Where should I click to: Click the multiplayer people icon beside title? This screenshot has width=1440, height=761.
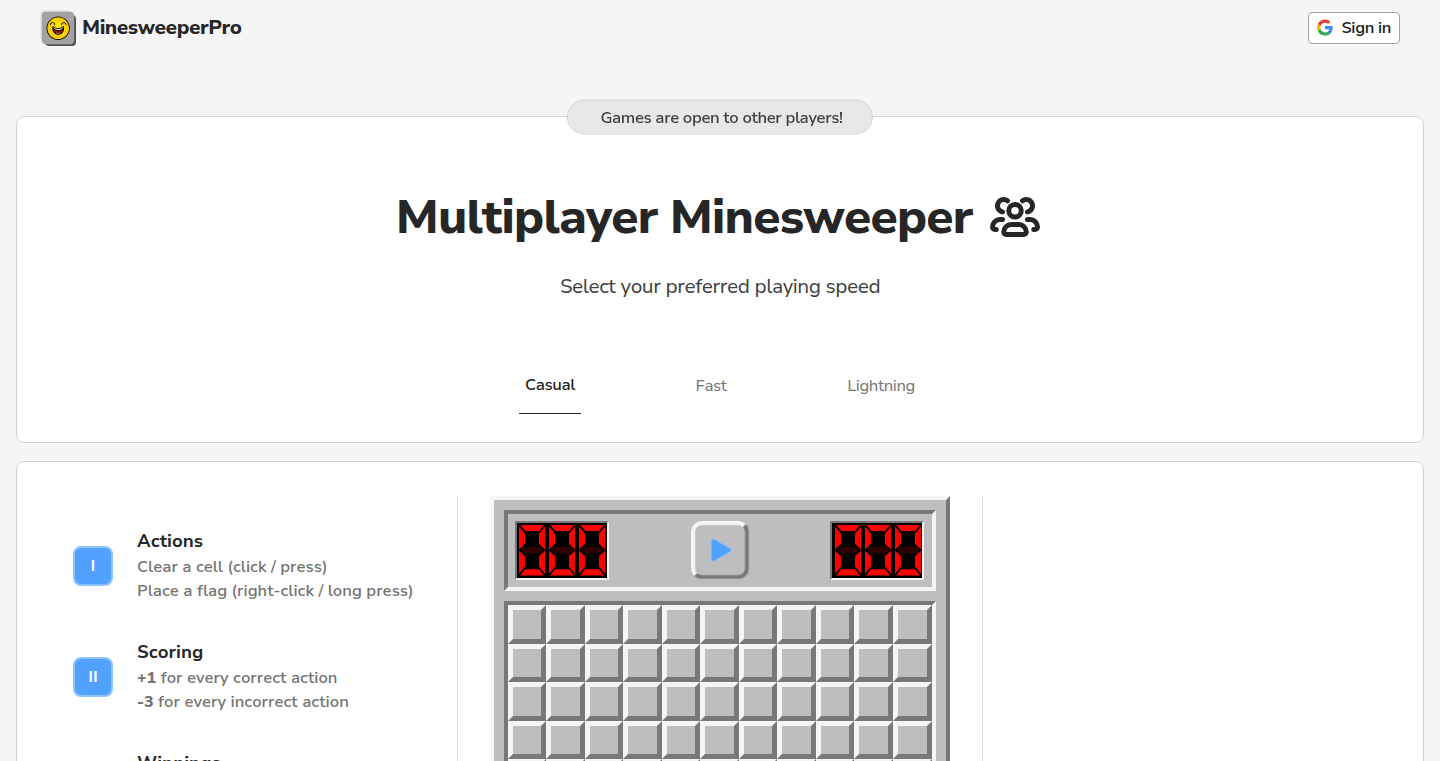[x=1015, y=218]
